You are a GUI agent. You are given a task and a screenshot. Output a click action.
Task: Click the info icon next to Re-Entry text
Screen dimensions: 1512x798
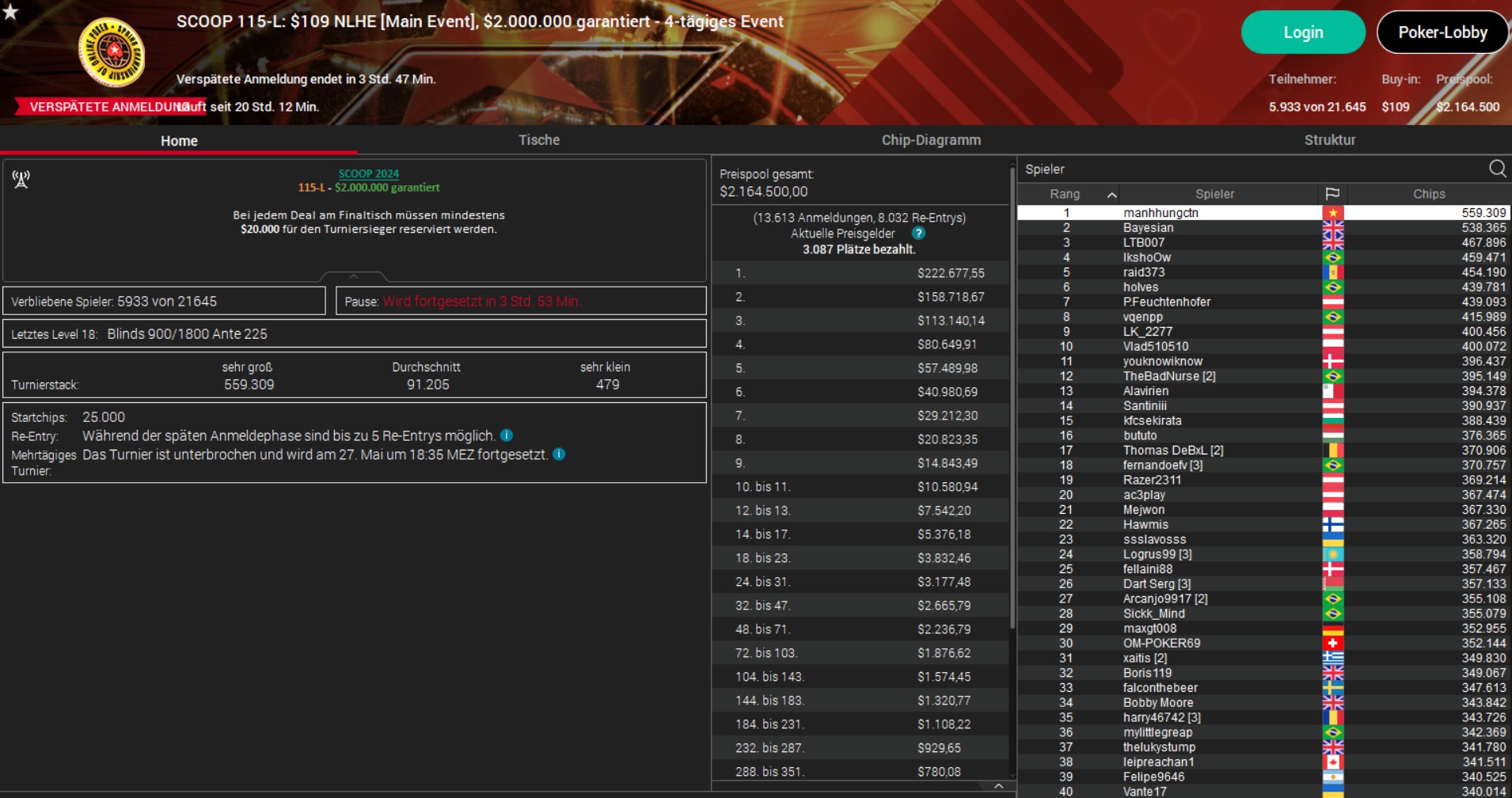pos(507,435)
